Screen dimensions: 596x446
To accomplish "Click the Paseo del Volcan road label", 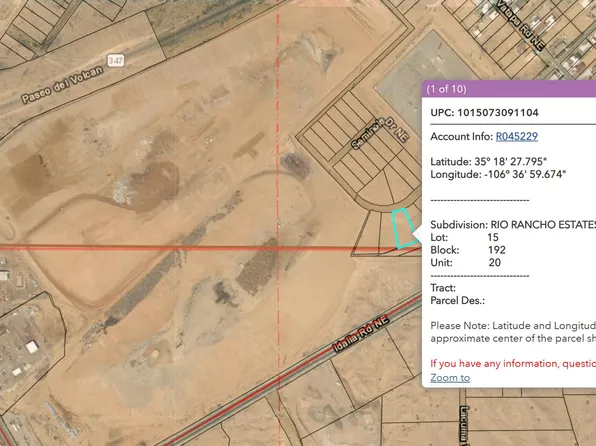I will [62, 85].
